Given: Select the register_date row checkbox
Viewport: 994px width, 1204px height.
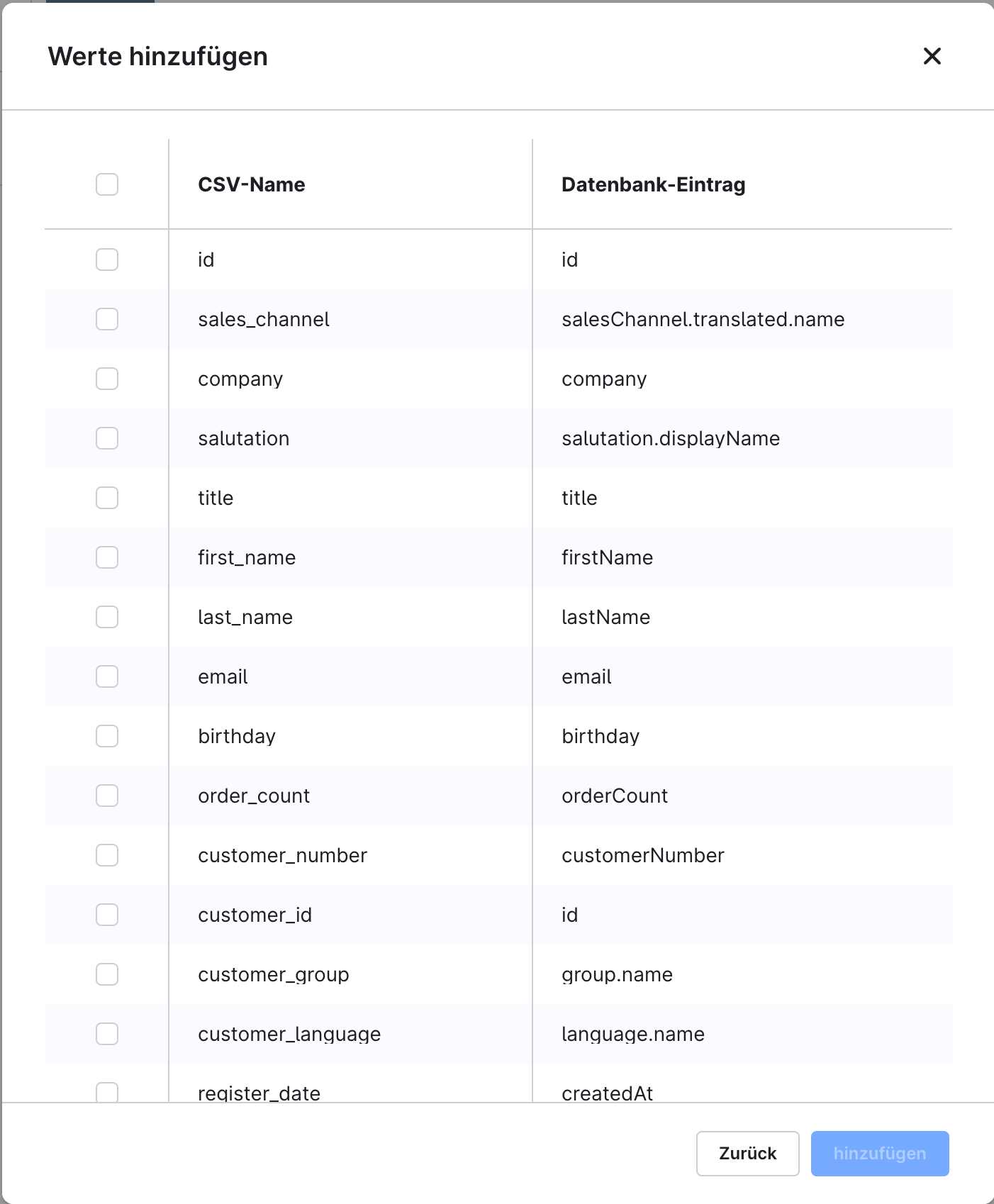Looking at the screenshot, I should pyautogui.click(x=106, y=1092).
